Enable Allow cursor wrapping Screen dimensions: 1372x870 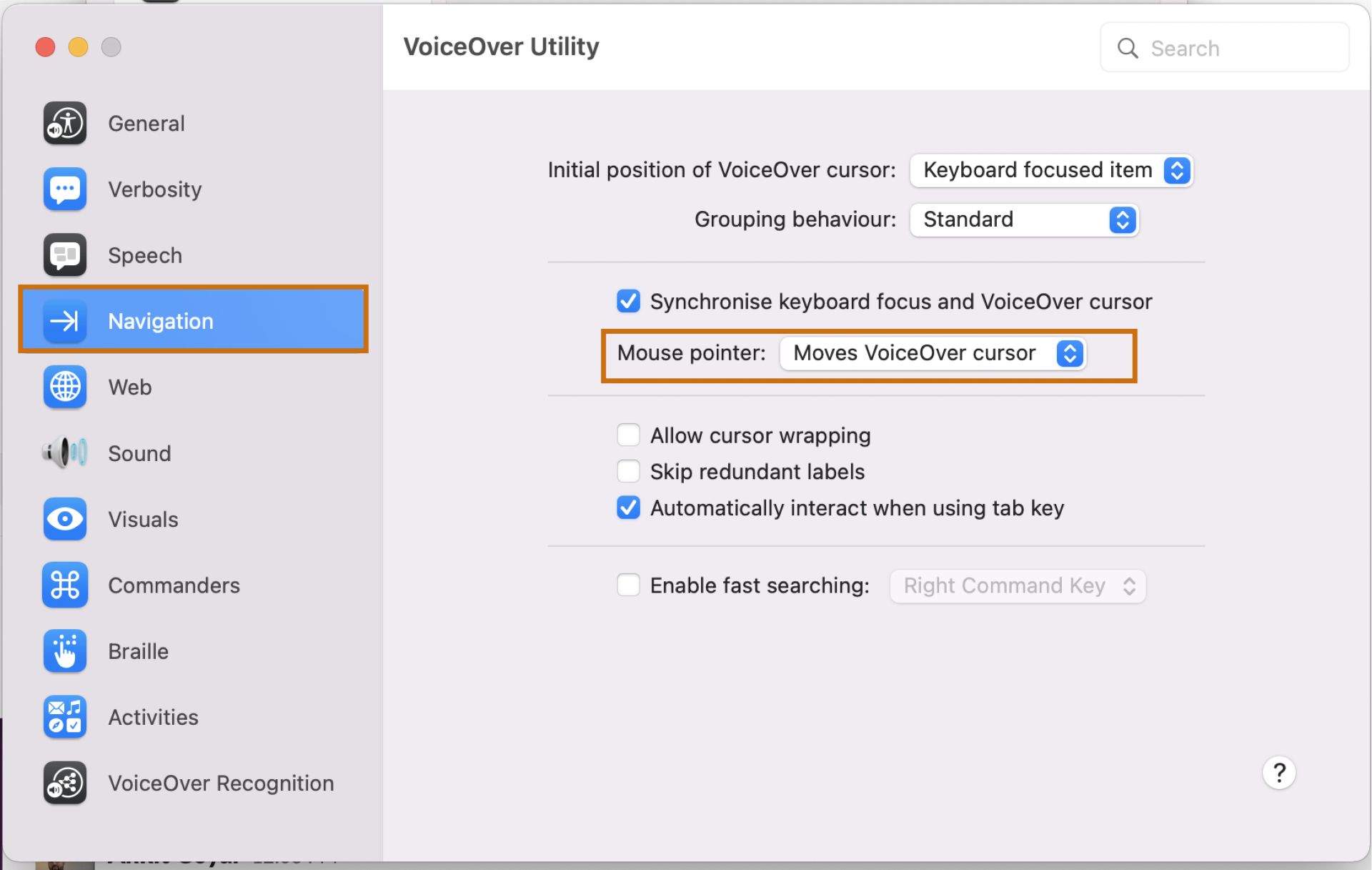(628, 435)
